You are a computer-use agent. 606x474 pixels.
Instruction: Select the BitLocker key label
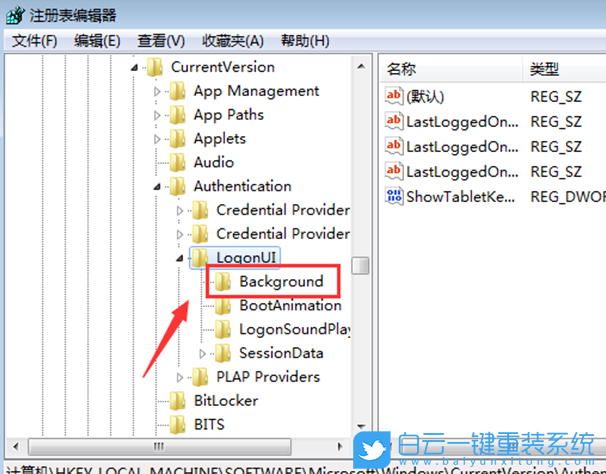coord(226,401)
